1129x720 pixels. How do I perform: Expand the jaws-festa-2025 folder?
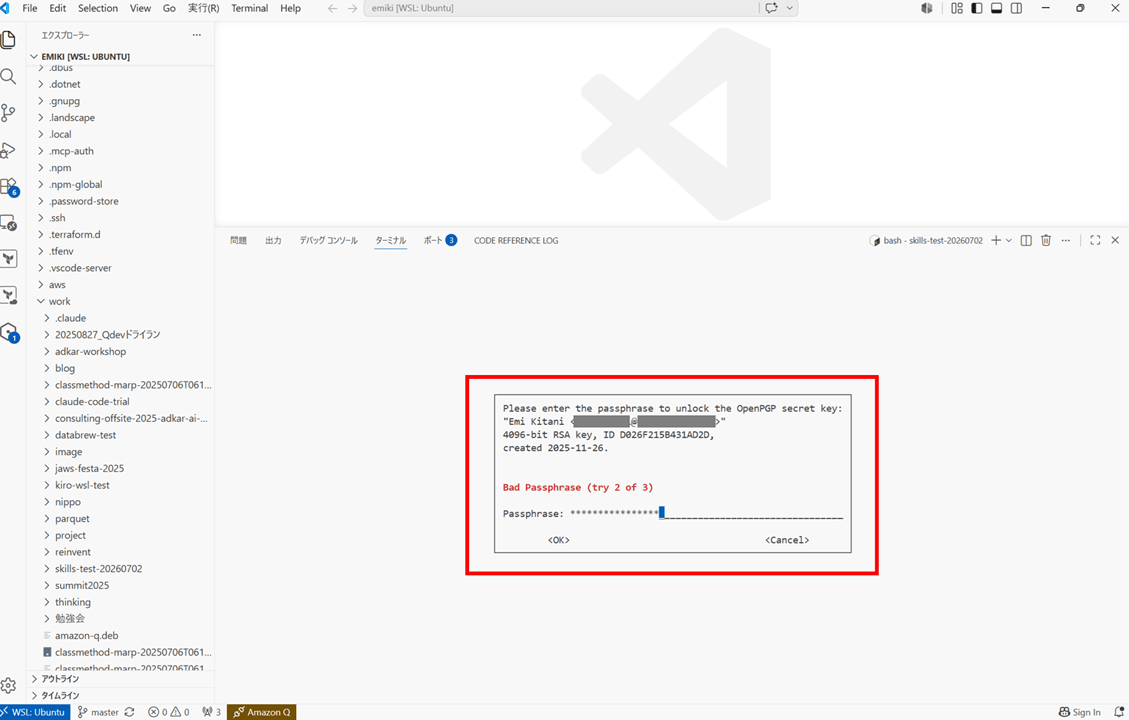tap(121, 468)
